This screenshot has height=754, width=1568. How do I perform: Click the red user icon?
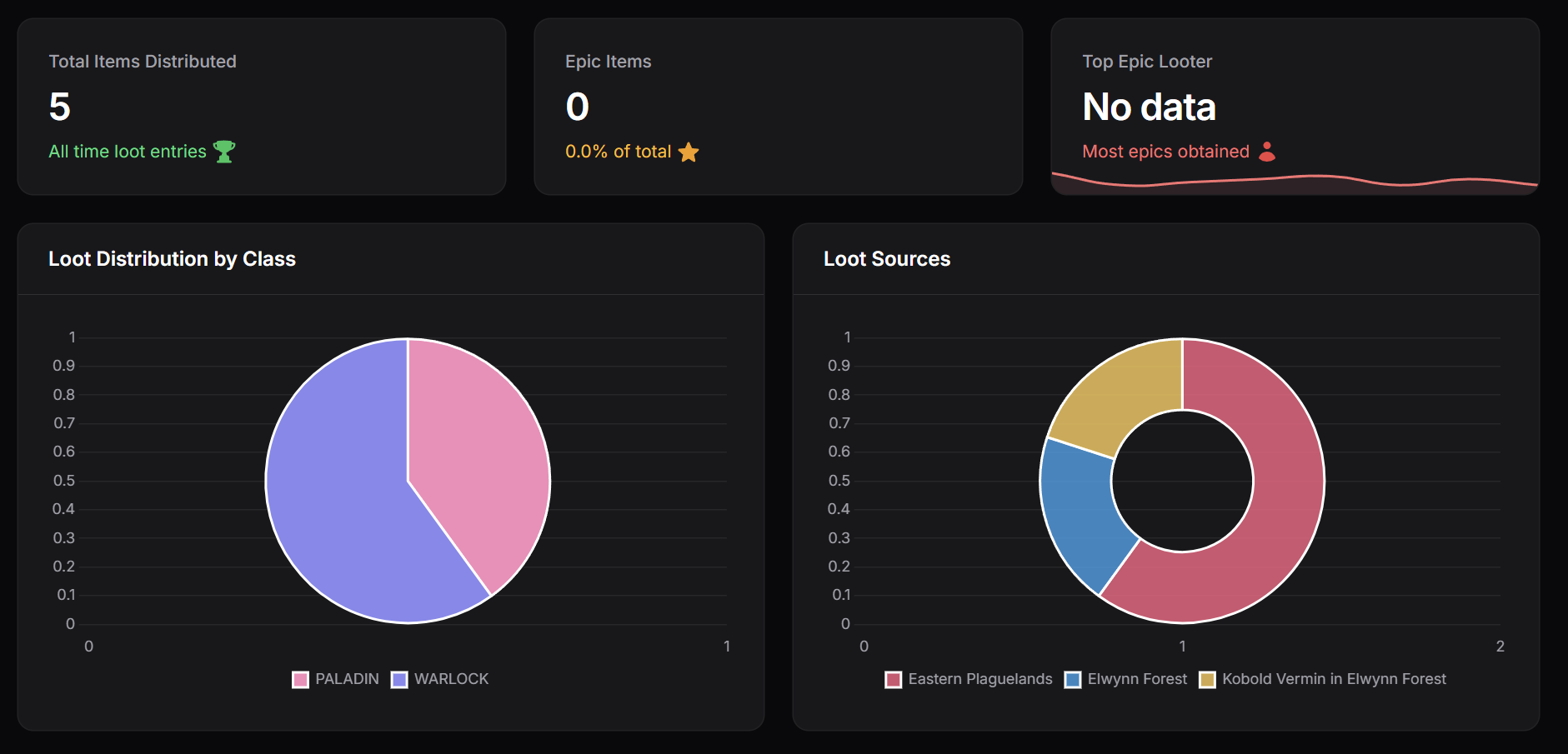tap(1267, 152)
